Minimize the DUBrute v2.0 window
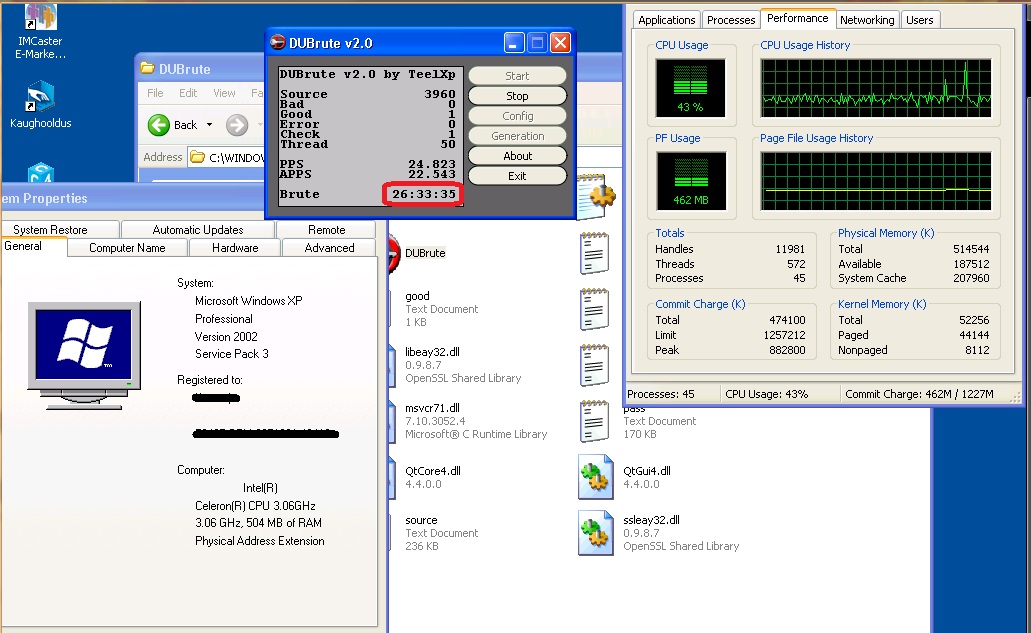 click(514, 43)
